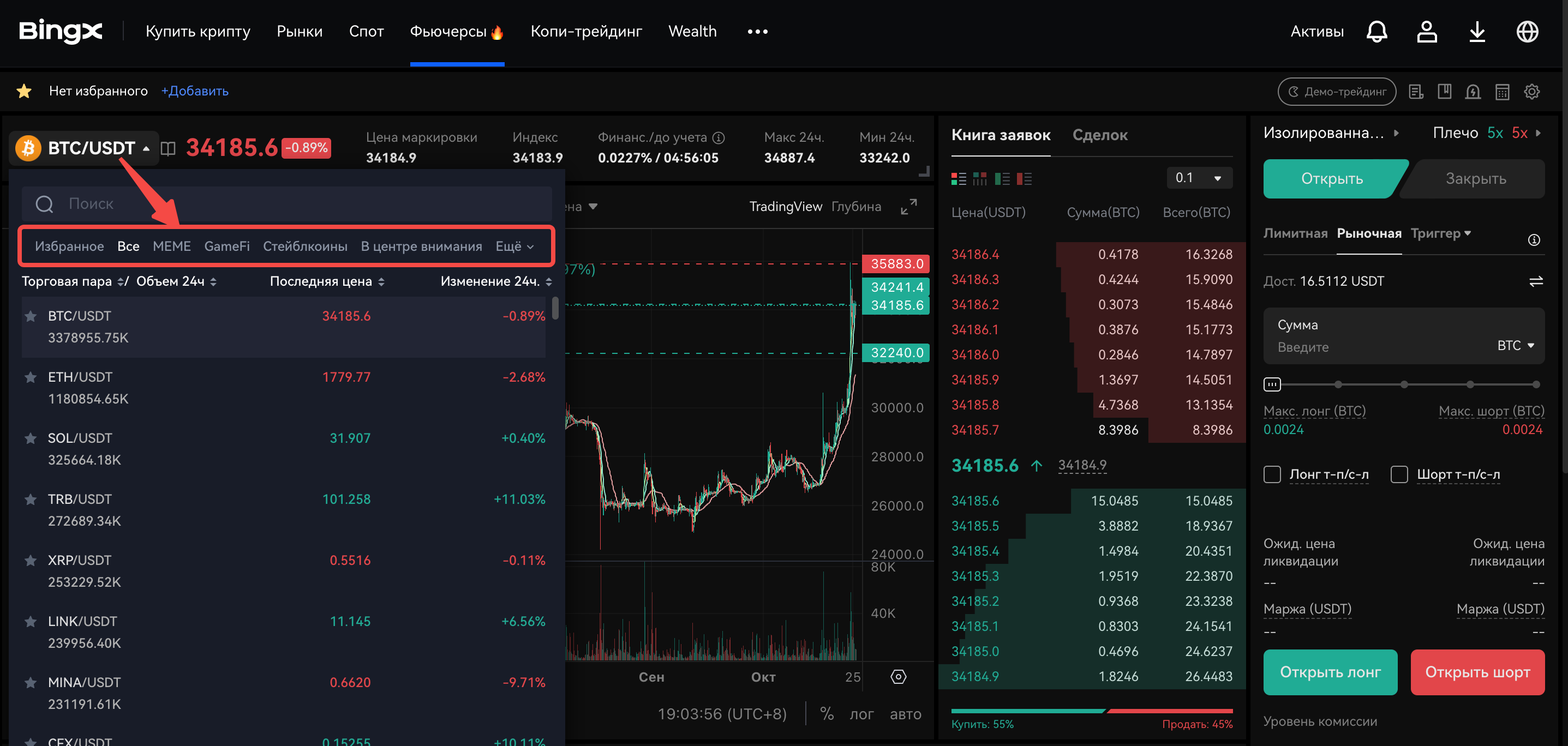Click the pair list scrollbar
Image resolution: width=1568 pixels, height=746 pixels.
pyautogui.click(x=555, y=308)
